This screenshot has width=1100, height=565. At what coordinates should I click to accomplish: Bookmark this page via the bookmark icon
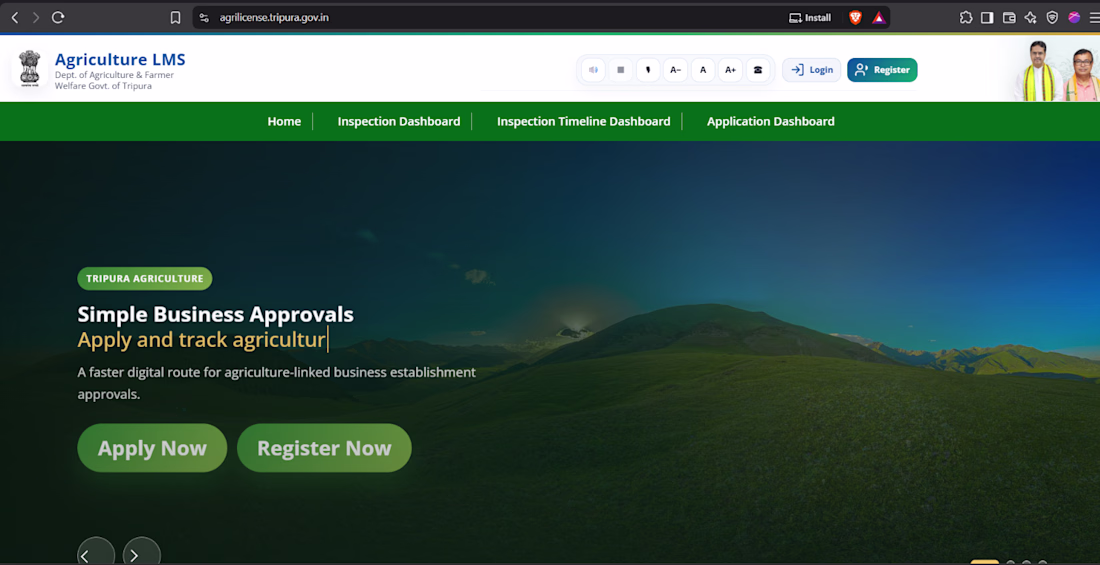pyautogui.click(x=175, y=18)
